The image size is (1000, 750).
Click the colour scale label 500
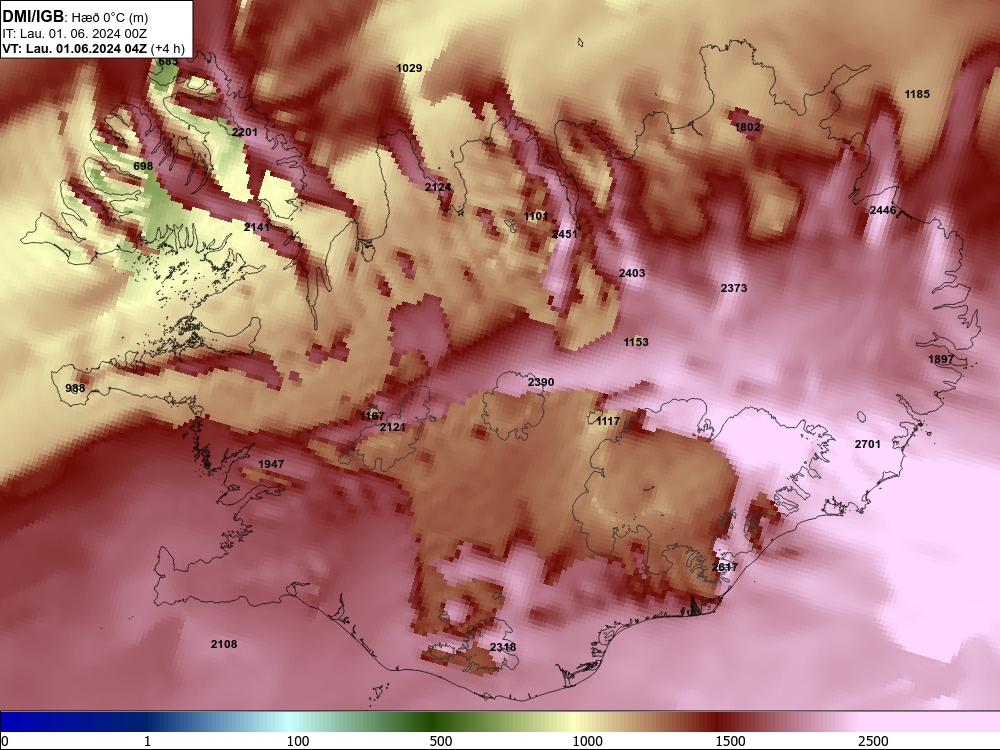(441, 741)
